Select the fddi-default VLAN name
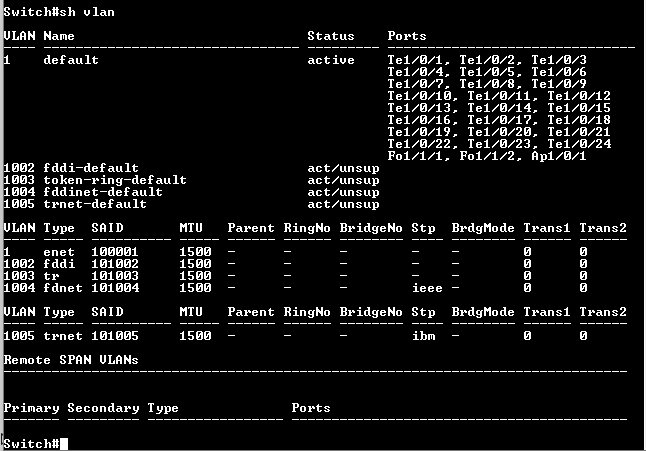The width and height of the screenshot is (646, 451). pos(91,168)
